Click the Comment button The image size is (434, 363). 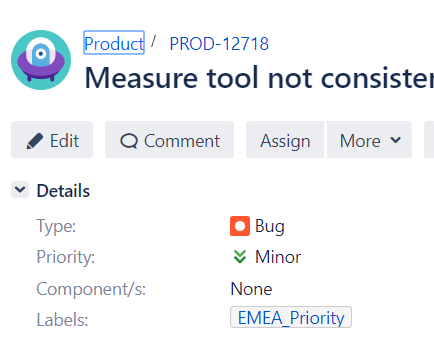pos(169,139)
